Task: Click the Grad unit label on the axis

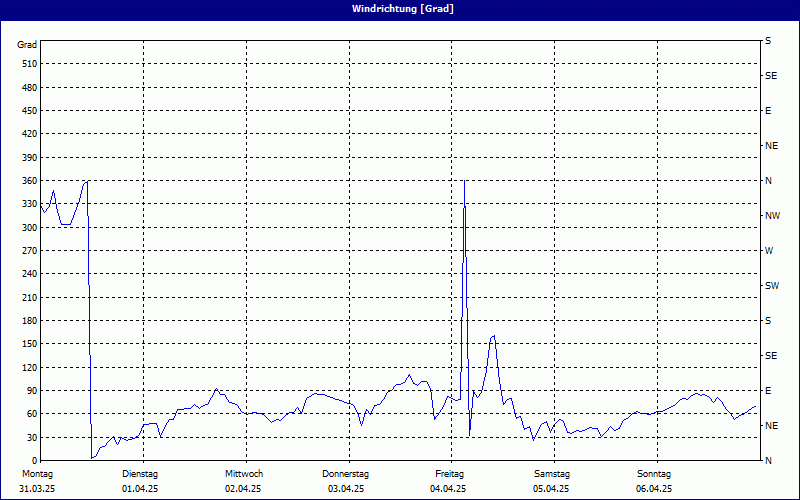Action: [x=27, y=45]
